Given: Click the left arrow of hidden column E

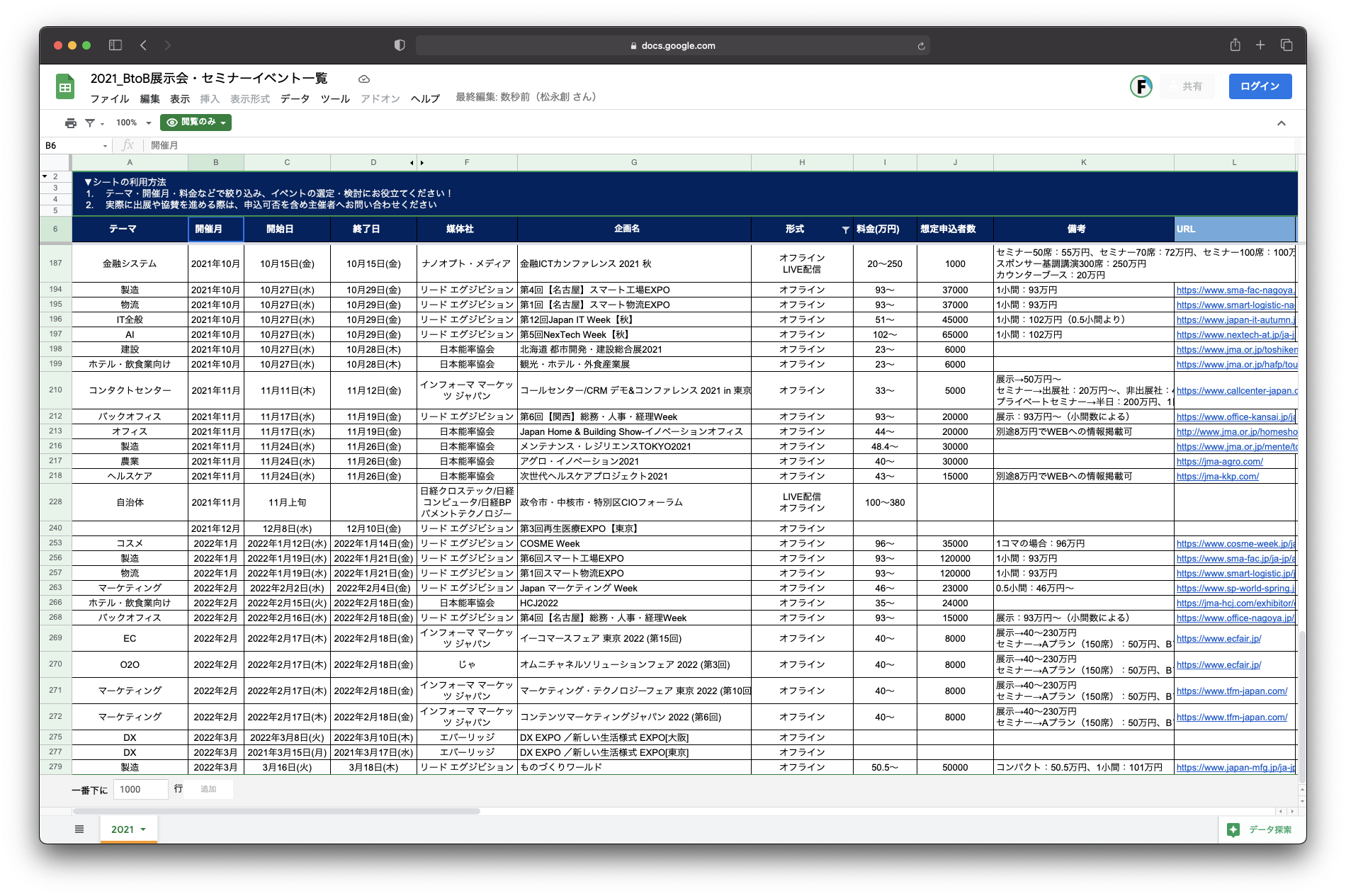Looking at the screenshot, I should click(412, 163).
